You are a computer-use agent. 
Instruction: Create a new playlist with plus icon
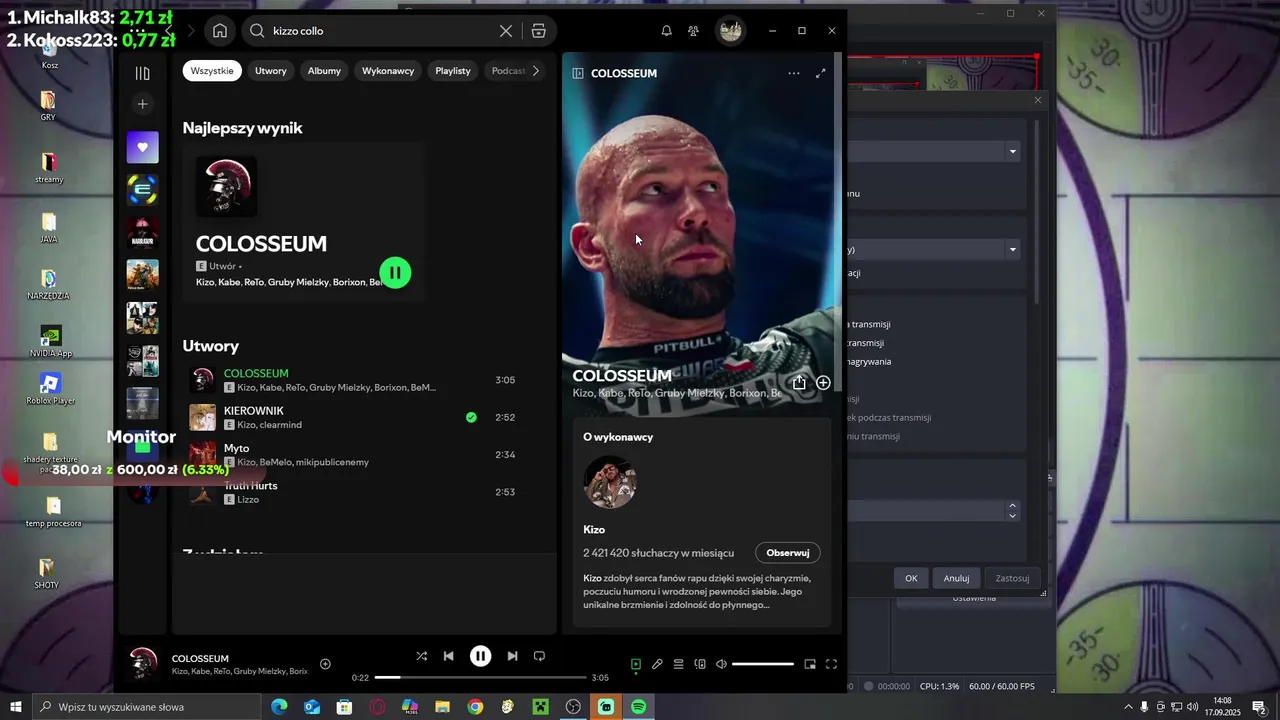142,104
